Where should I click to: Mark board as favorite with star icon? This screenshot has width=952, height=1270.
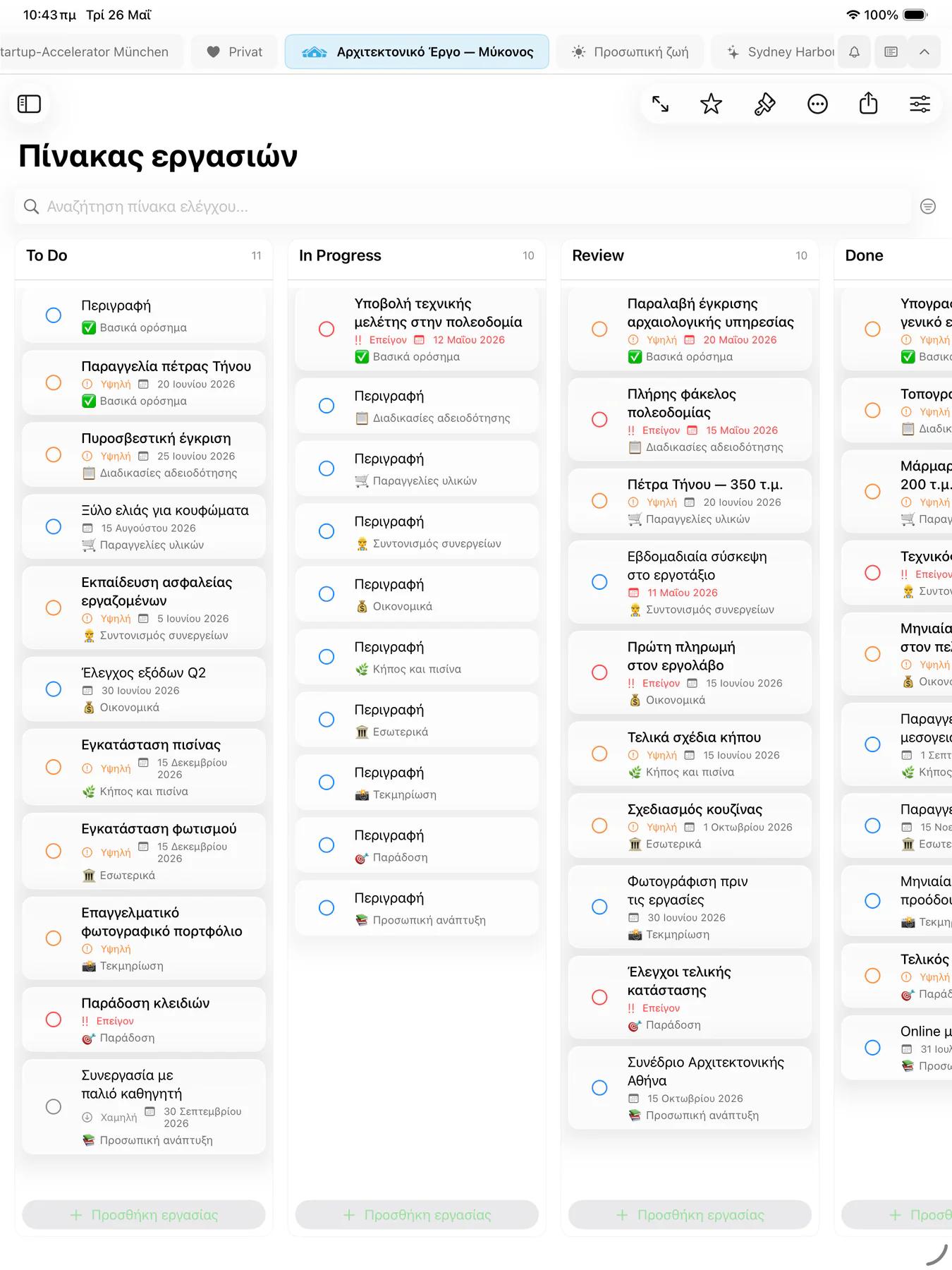click(x=711, y=104)
